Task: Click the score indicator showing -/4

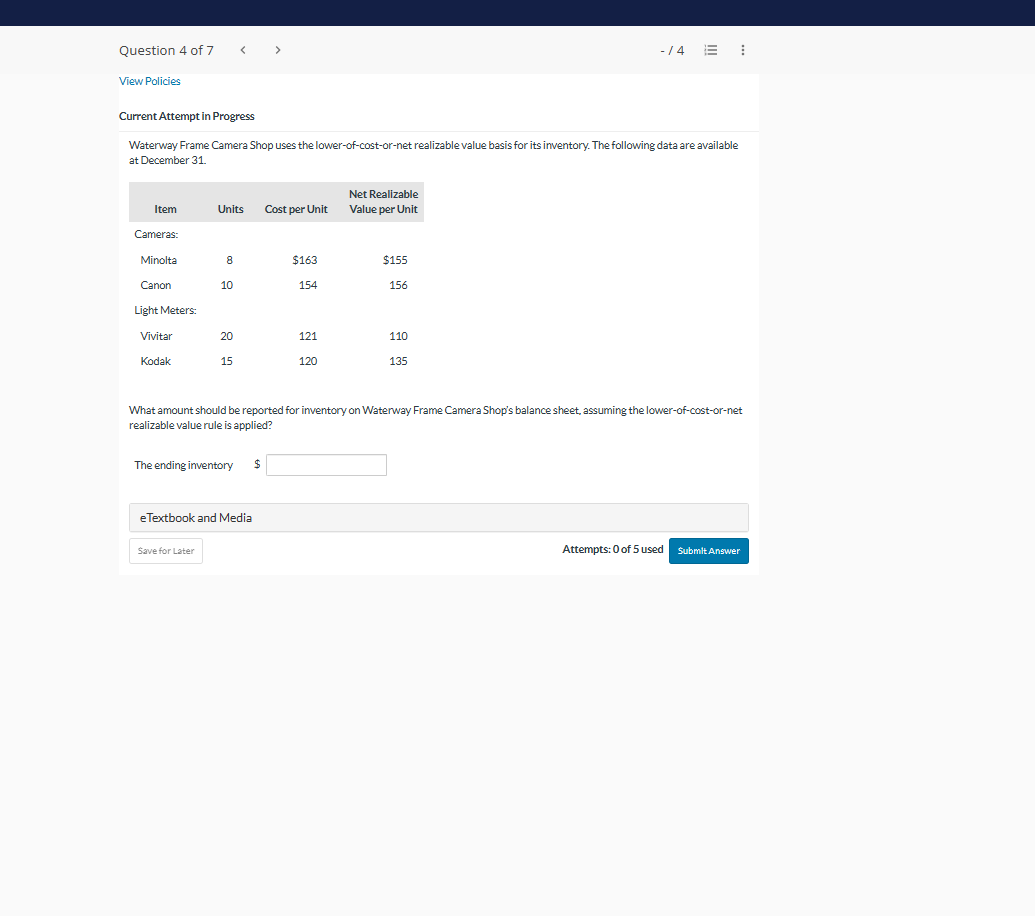Action: click(672, 49)
